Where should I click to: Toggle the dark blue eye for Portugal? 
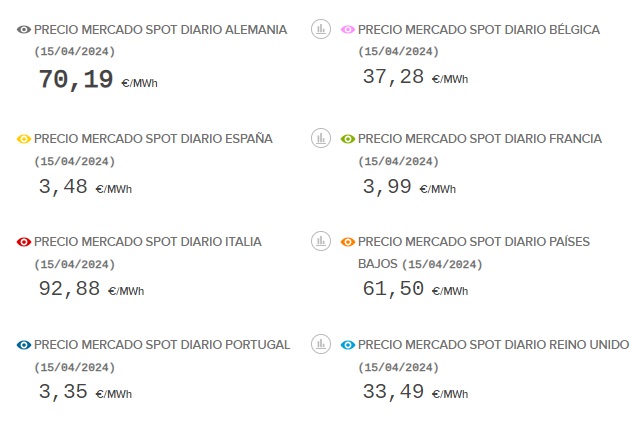pyautogui.click(x=24, y=345)
